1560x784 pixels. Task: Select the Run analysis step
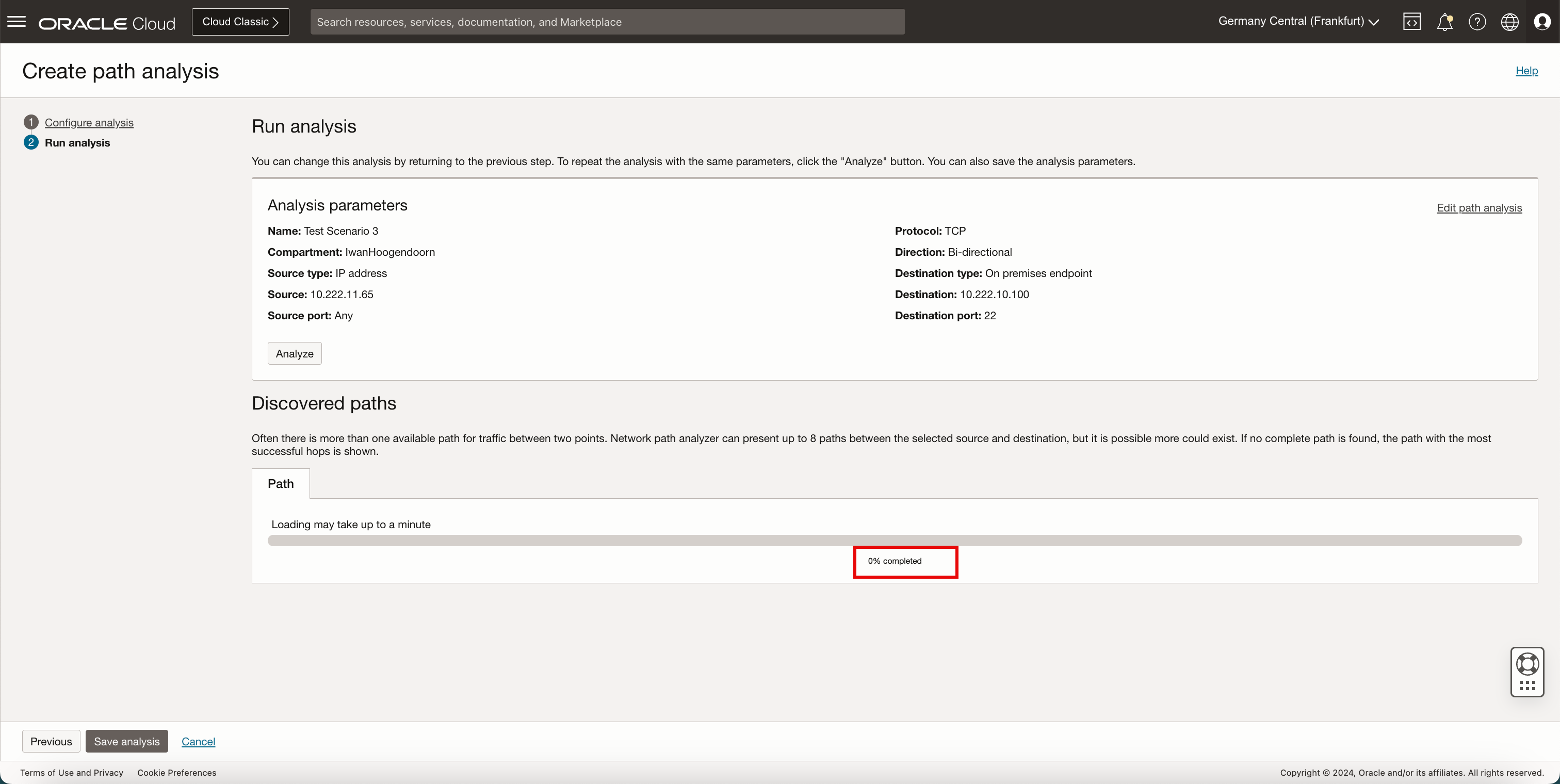(x=77, y=143)
